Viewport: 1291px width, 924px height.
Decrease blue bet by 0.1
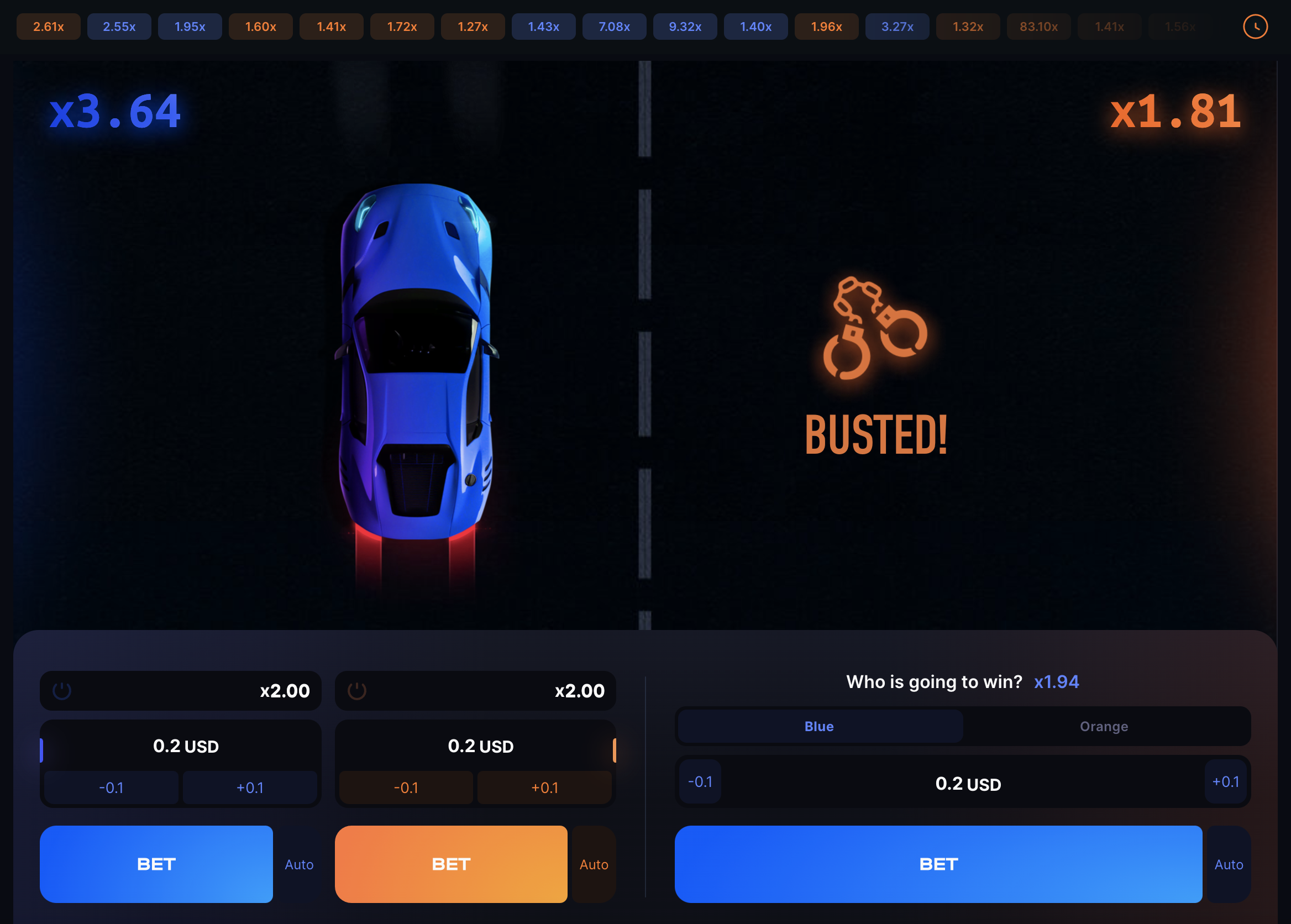[112, 788]
